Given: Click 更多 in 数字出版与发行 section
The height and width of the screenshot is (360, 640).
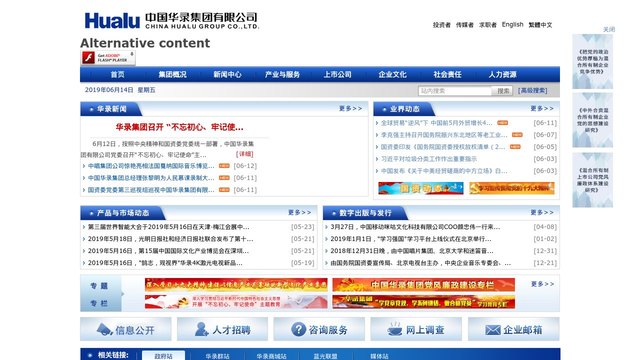Looking at the screenshot, I should pyautogui.click(x=542, y=213).
